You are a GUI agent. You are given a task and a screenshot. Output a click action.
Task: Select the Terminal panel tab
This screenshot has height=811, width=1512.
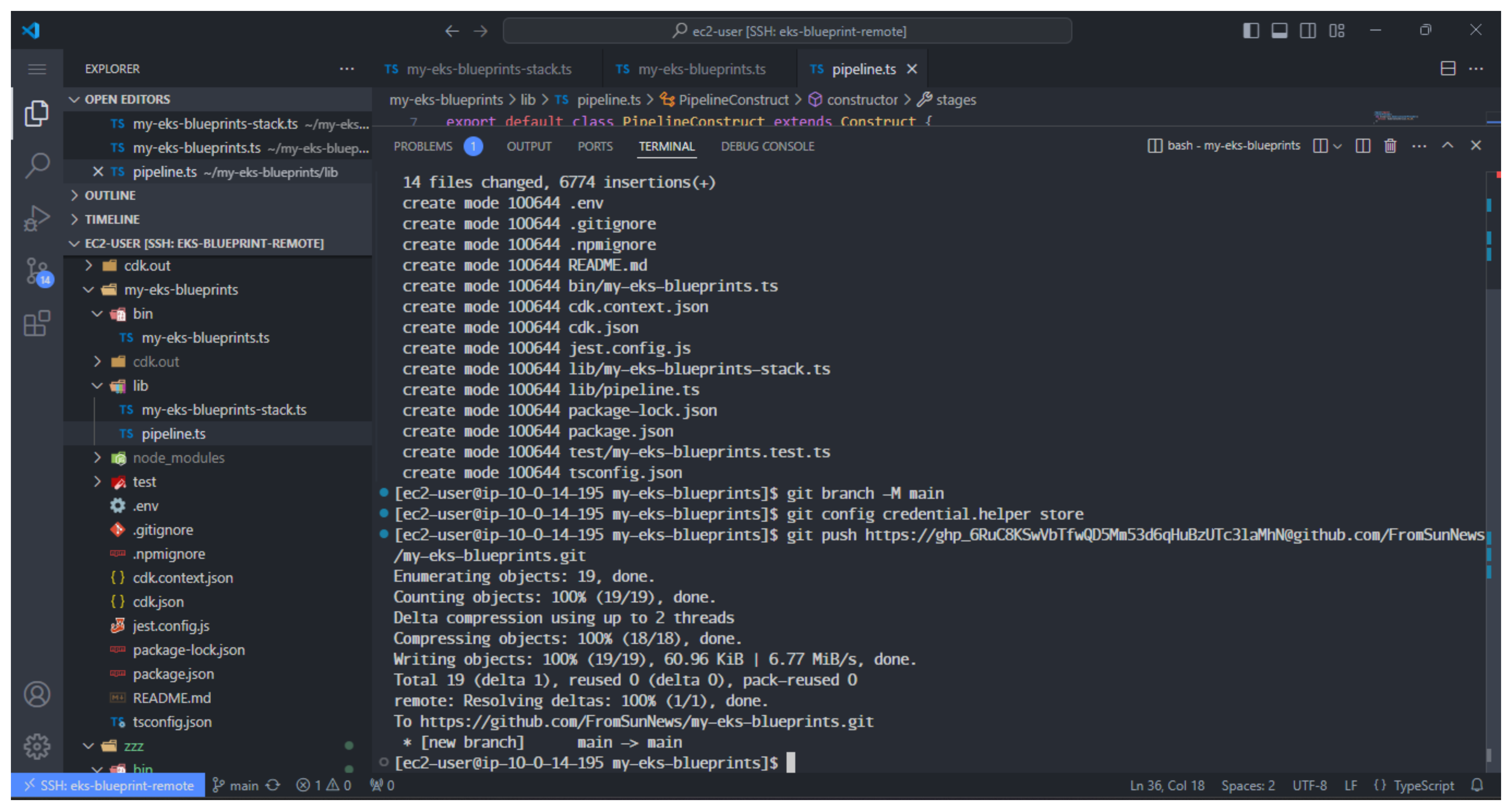click(x=666, y=146)
